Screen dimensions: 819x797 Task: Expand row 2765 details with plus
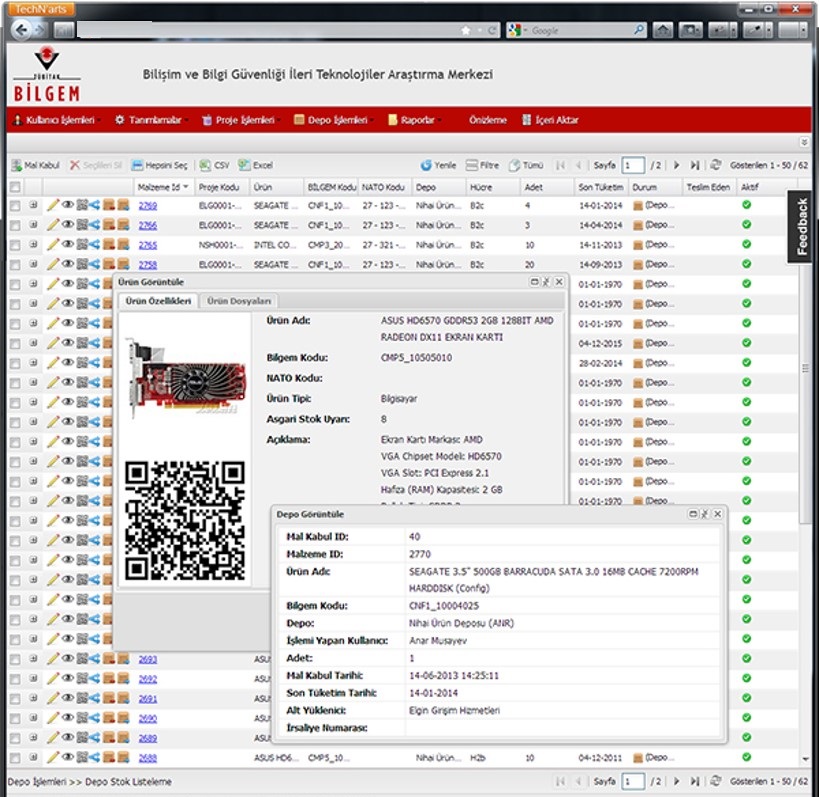click(33, 244)
